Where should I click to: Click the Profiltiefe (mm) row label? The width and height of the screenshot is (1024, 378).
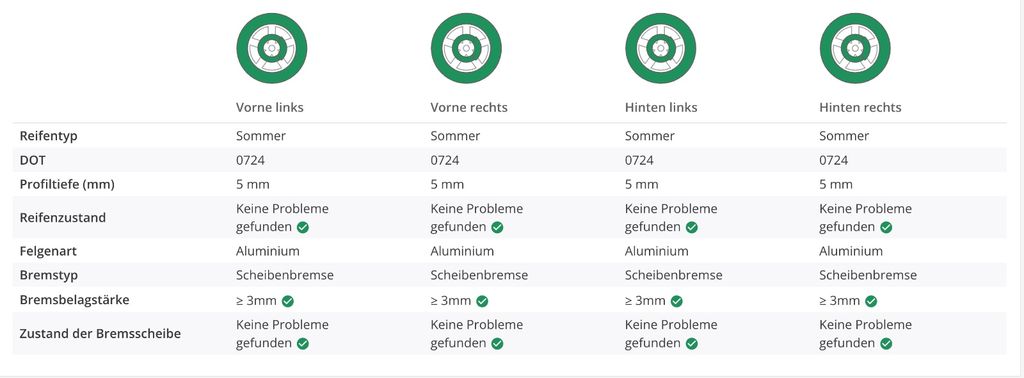pyautogui.click(x=67, y=184)
